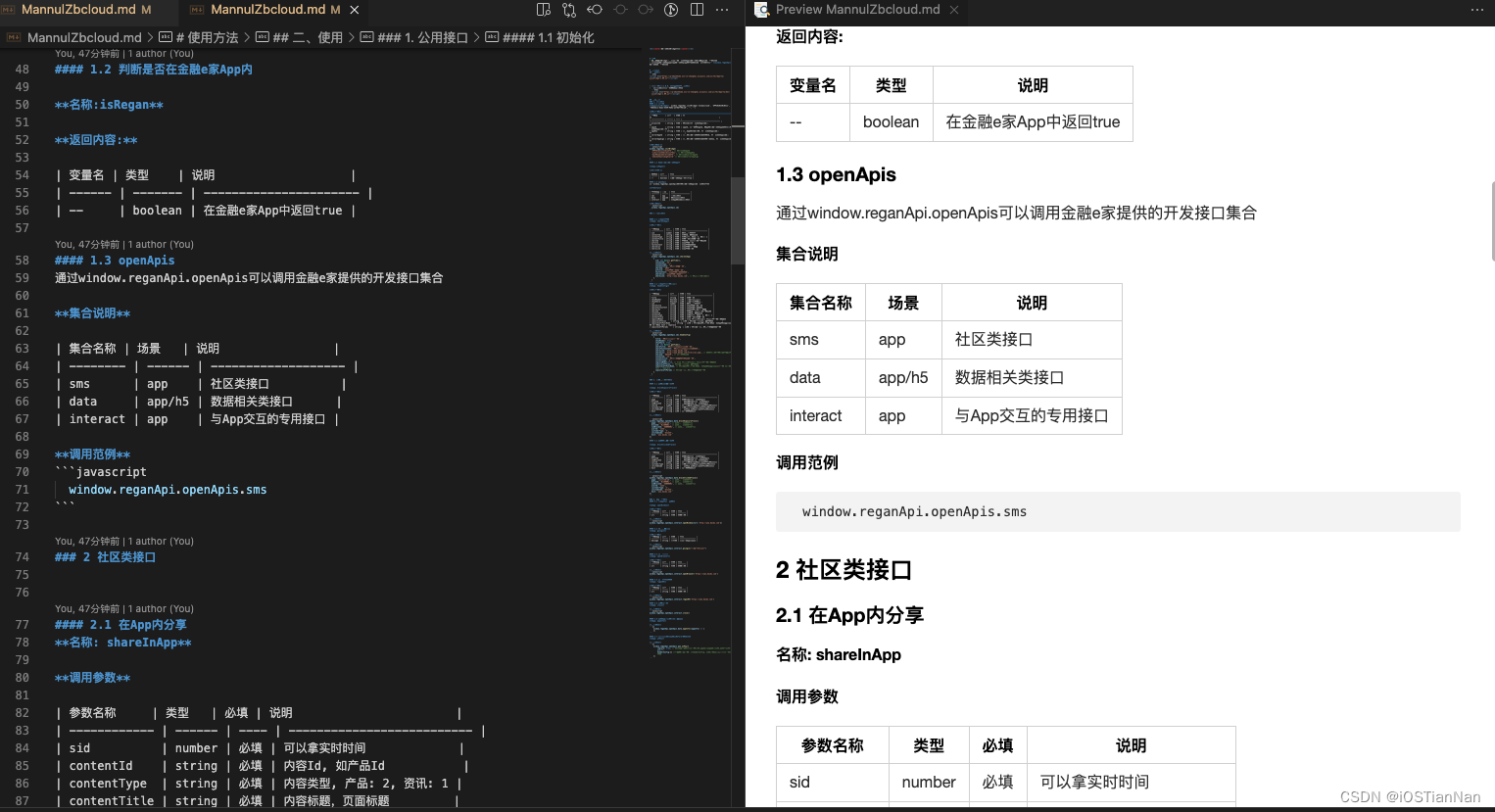Viewport: 1495px width, 812px height.
Task: Click '**集合说明**' in the editor
Action: [92, 313]
